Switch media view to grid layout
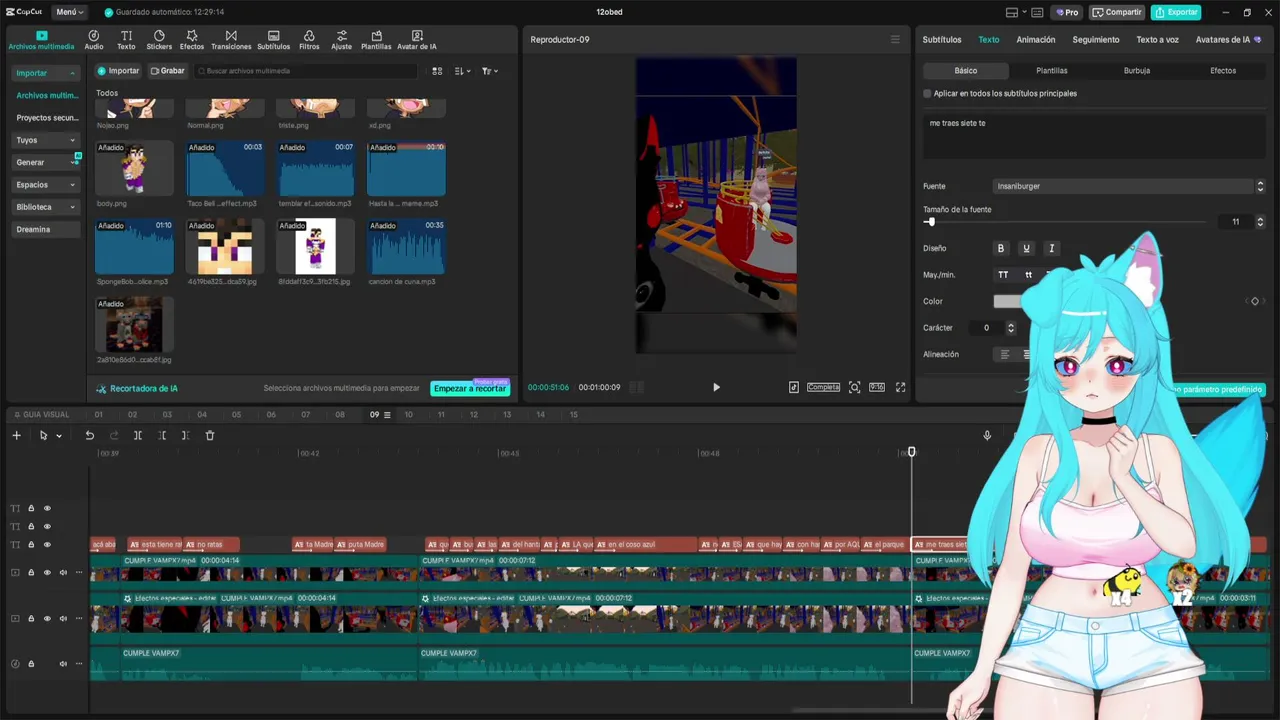This screenshot has height=720, width=1280. pyautogui.click(x=437, y=71)
